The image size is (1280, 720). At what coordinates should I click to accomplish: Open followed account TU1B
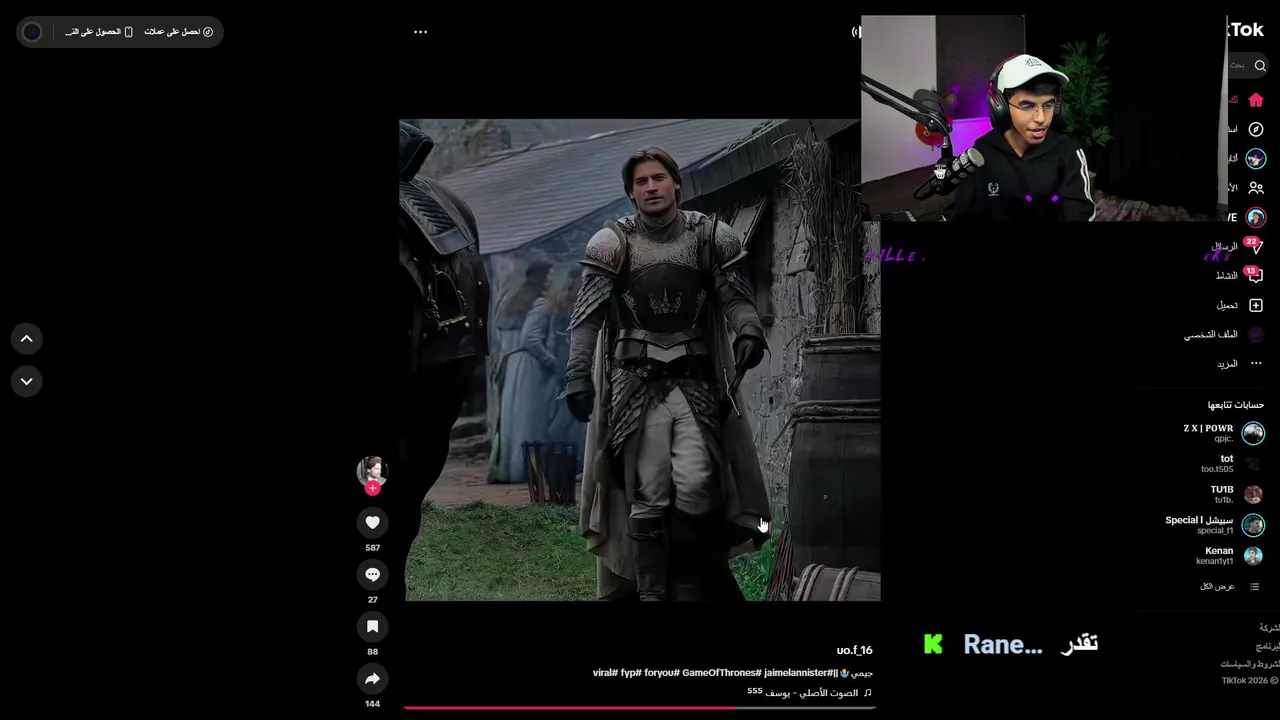[1238, 494]
